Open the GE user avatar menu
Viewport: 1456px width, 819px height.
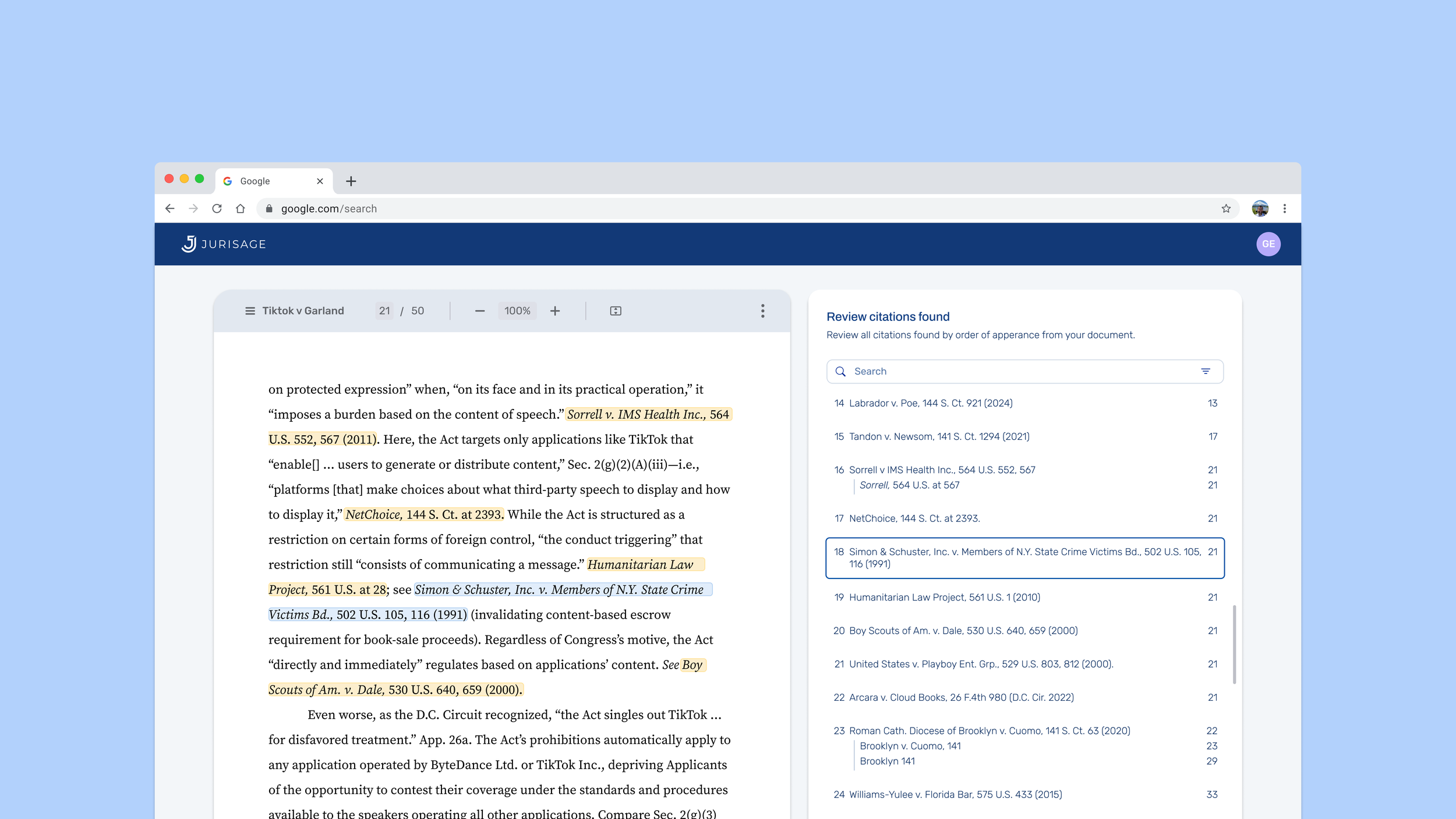tap(1268, 244)
